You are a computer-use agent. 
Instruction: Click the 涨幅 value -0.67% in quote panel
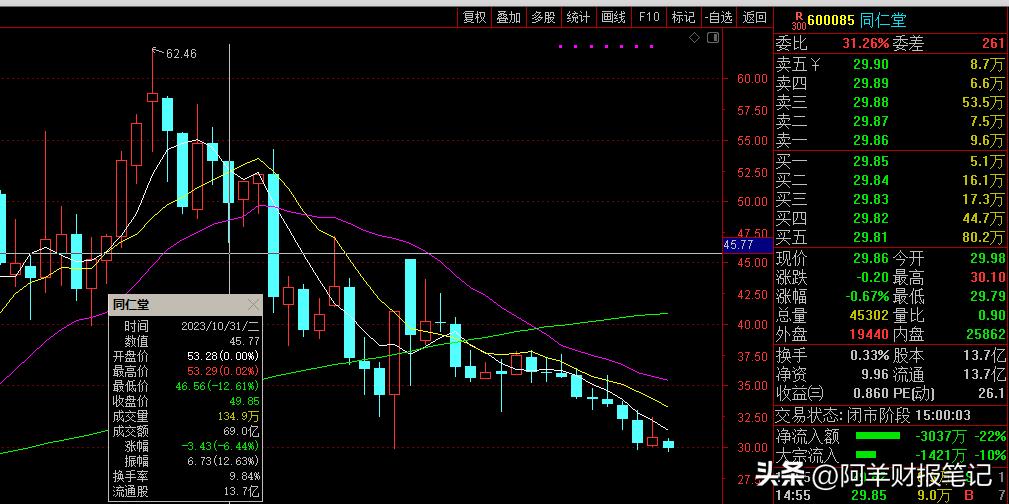[x=867, y=297]
